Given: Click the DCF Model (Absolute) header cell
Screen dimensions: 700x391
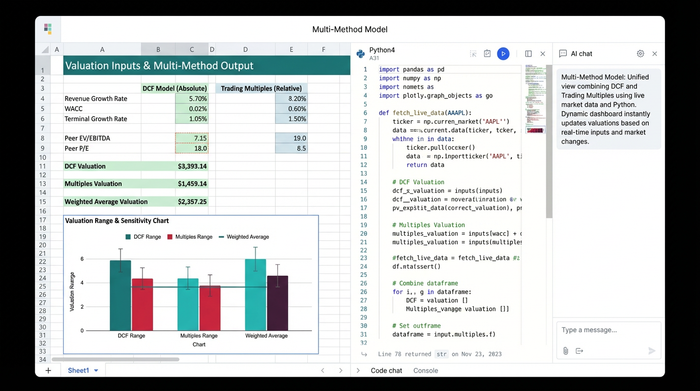Looking at the screenshot, I should click(175, 88).
